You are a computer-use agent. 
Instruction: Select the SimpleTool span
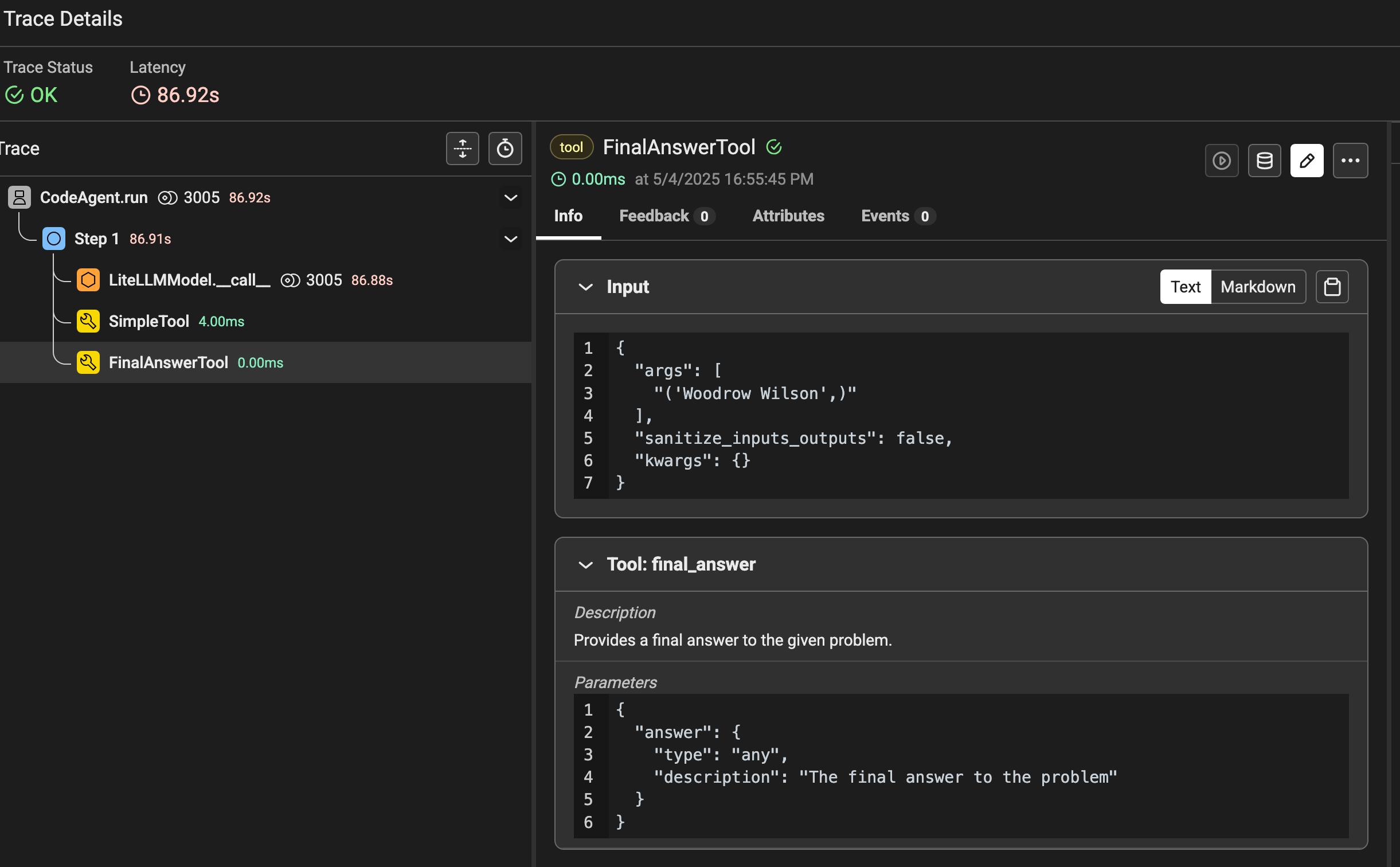pos(149,322)
